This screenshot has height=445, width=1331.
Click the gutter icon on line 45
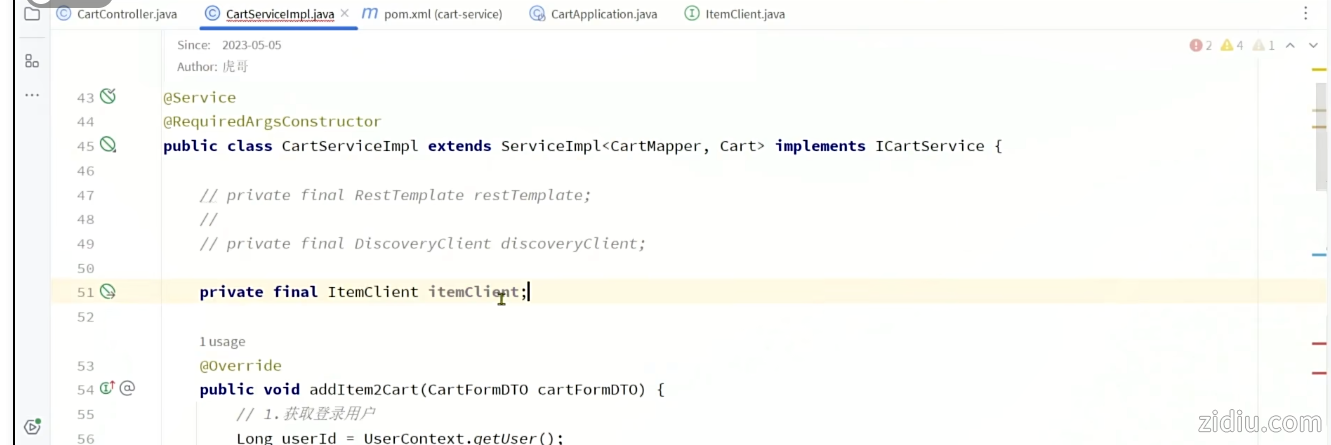point(108,146)
